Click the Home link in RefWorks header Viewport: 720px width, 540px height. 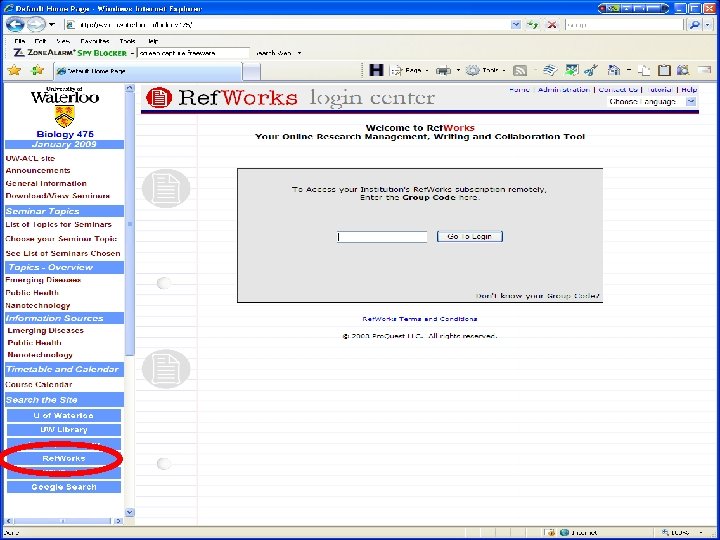[x=519, y=90]
